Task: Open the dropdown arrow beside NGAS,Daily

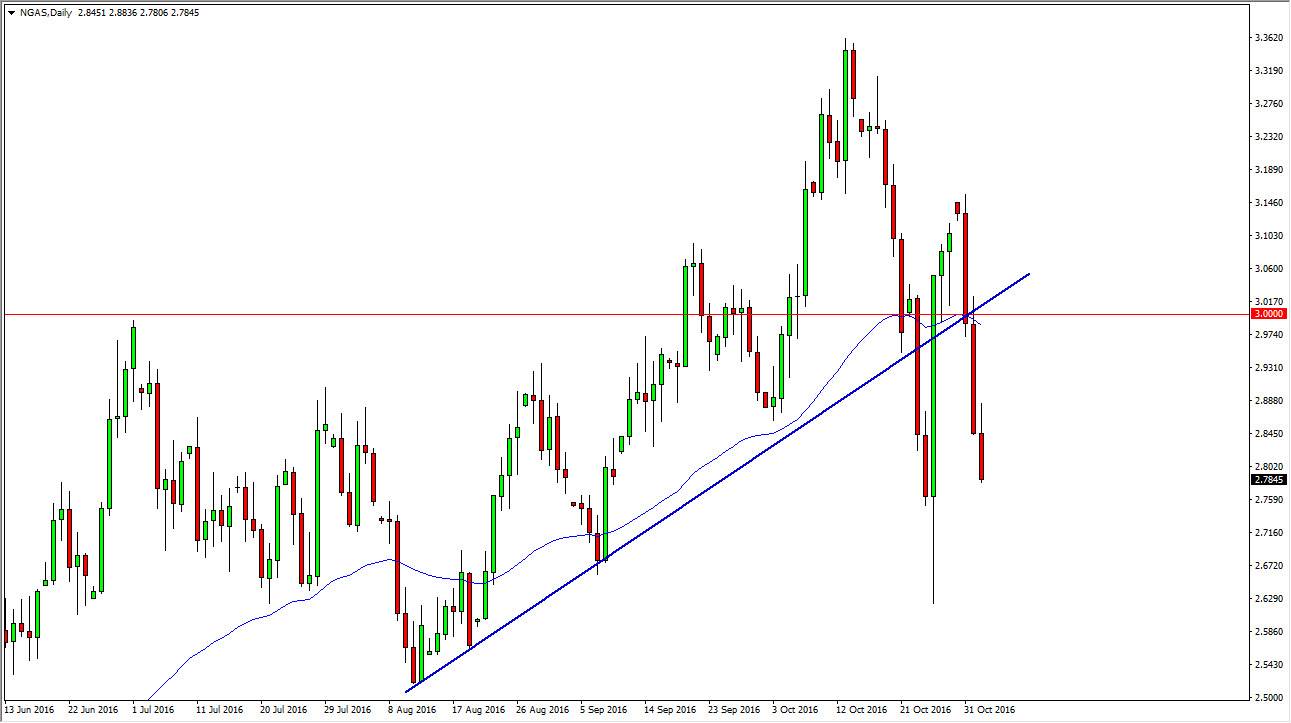Action: coord(10,13)
